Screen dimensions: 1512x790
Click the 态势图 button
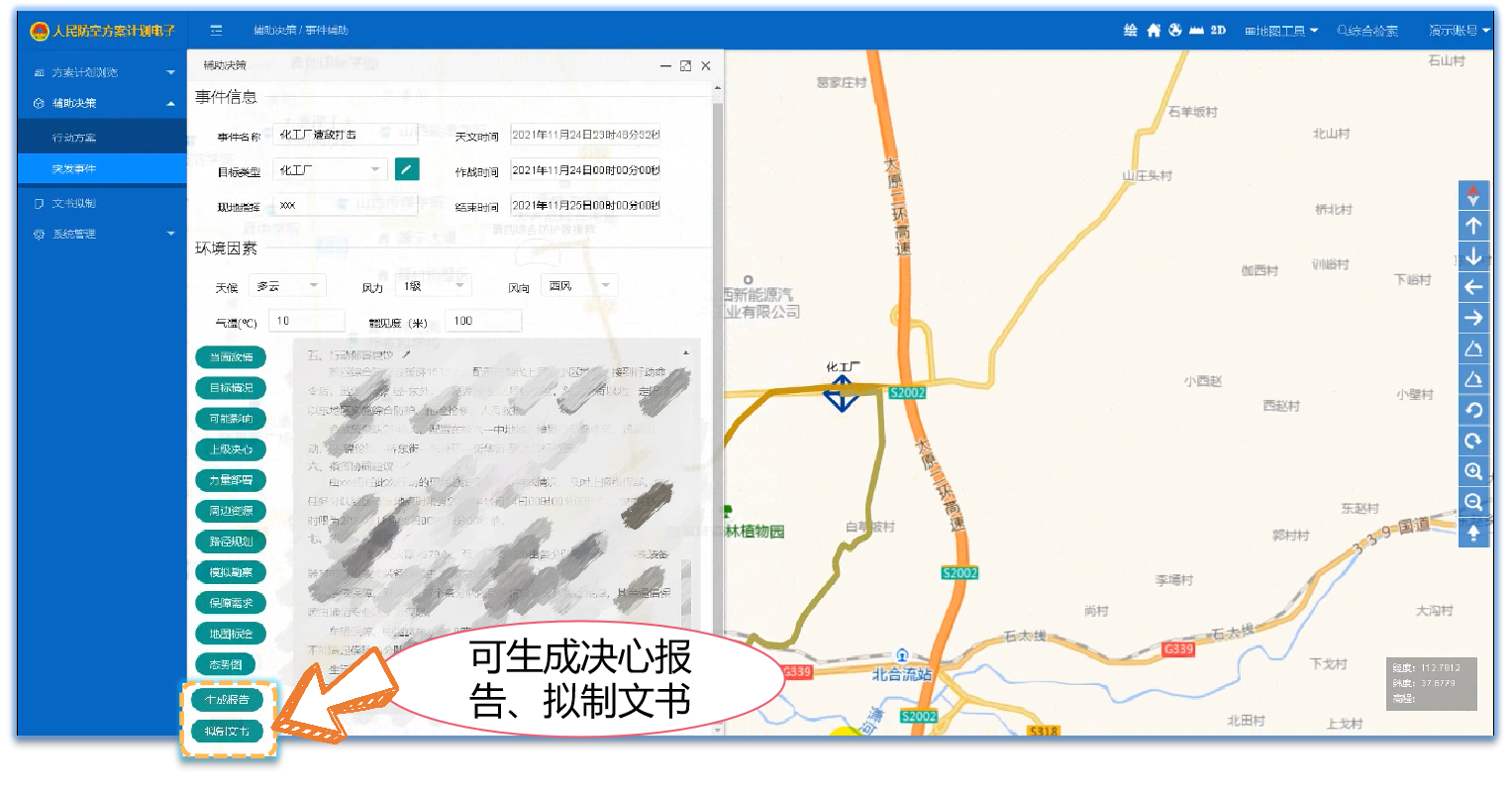[x=226, y=663]
